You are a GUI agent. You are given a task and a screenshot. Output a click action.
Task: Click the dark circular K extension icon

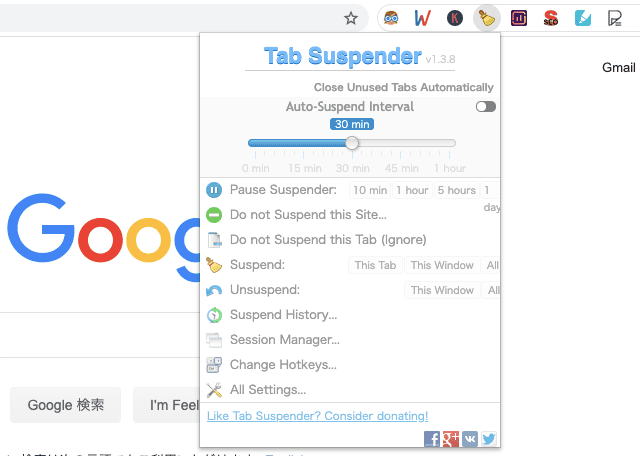(455, 18)
